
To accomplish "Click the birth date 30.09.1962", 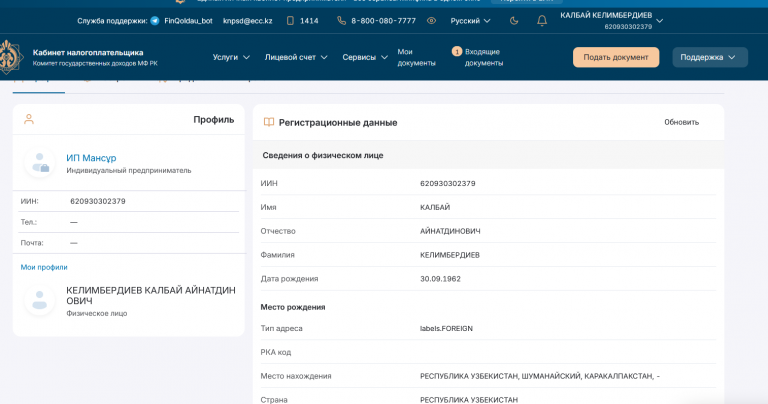I will [x=440, y=279].
